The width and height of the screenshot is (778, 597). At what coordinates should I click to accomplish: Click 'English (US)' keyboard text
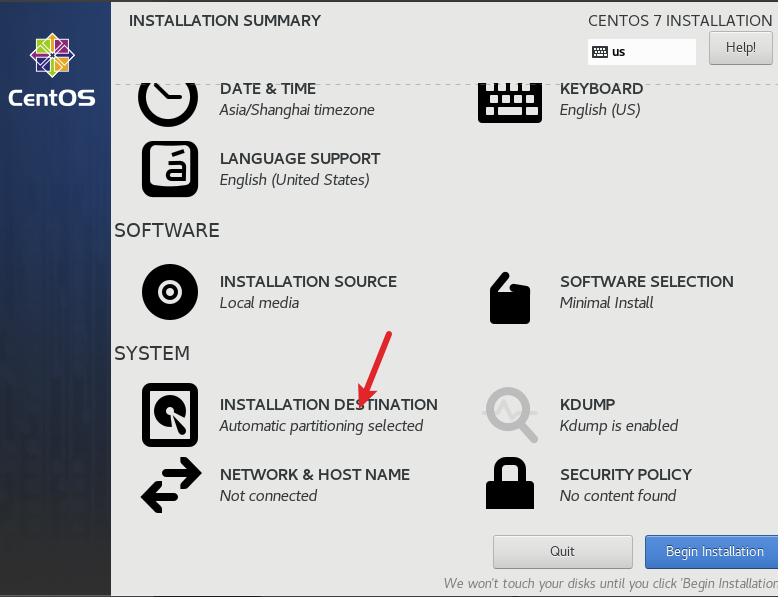600,110
